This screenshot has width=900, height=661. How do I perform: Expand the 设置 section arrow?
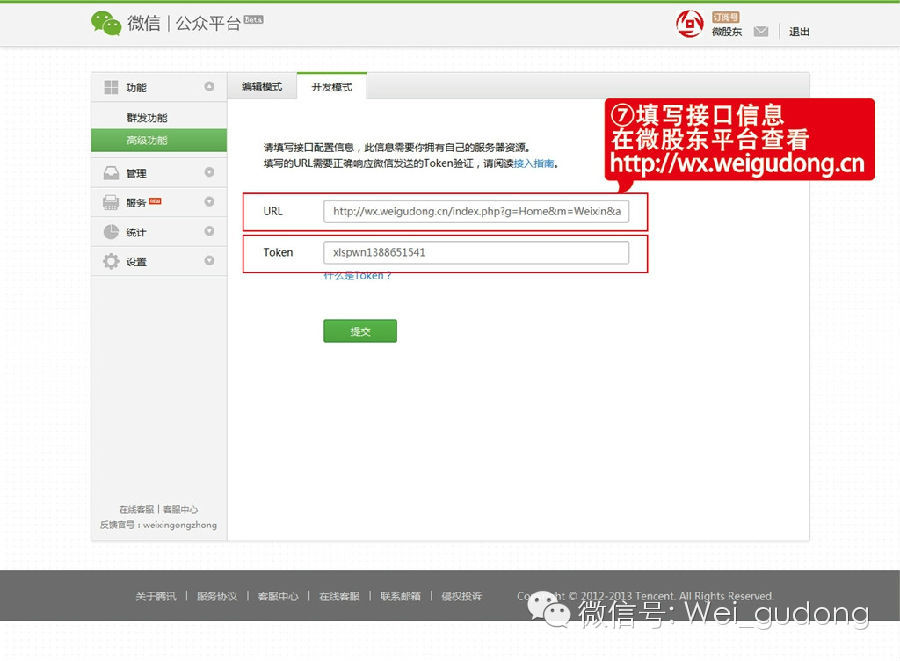pyautogui.click(x=209, y=260)
